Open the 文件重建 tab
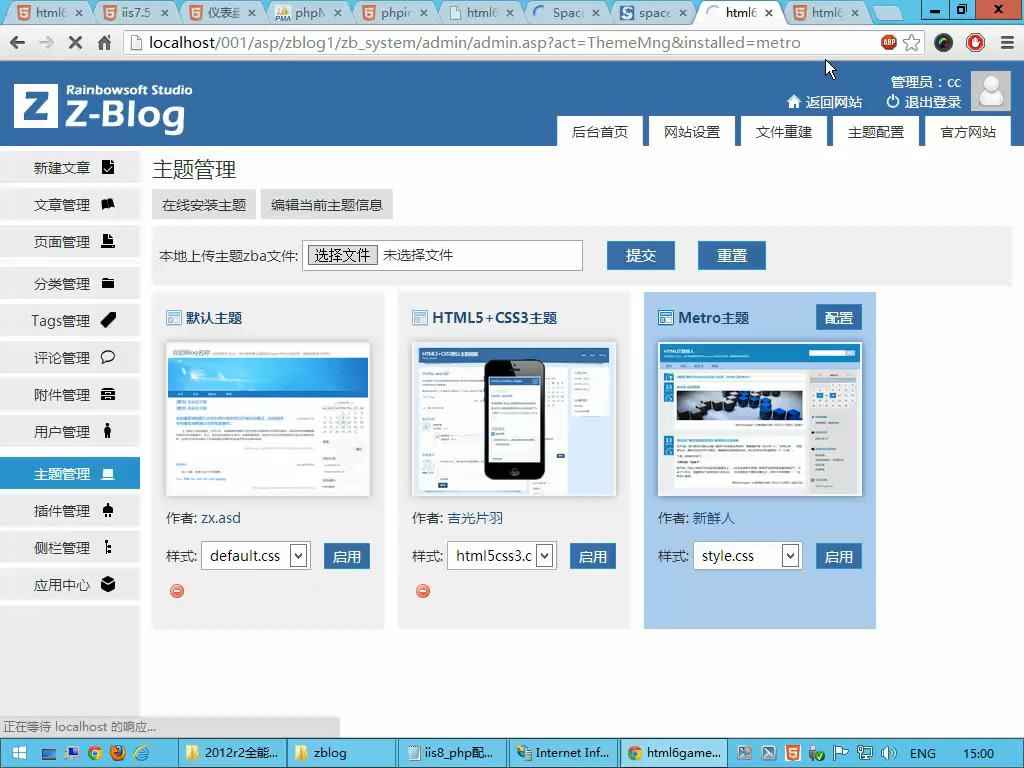Image resolution: width=1024 pixels, height=768 pixels. pos(784,132)
